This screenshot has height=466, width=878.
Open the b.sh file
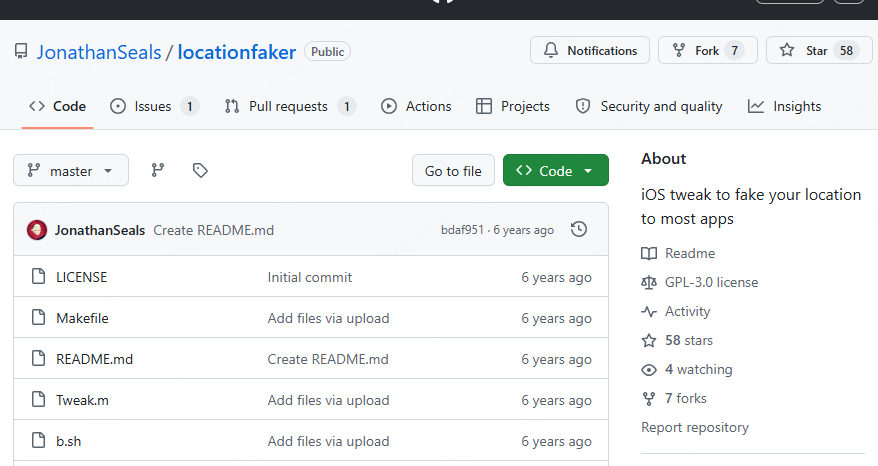click(68, 441)
